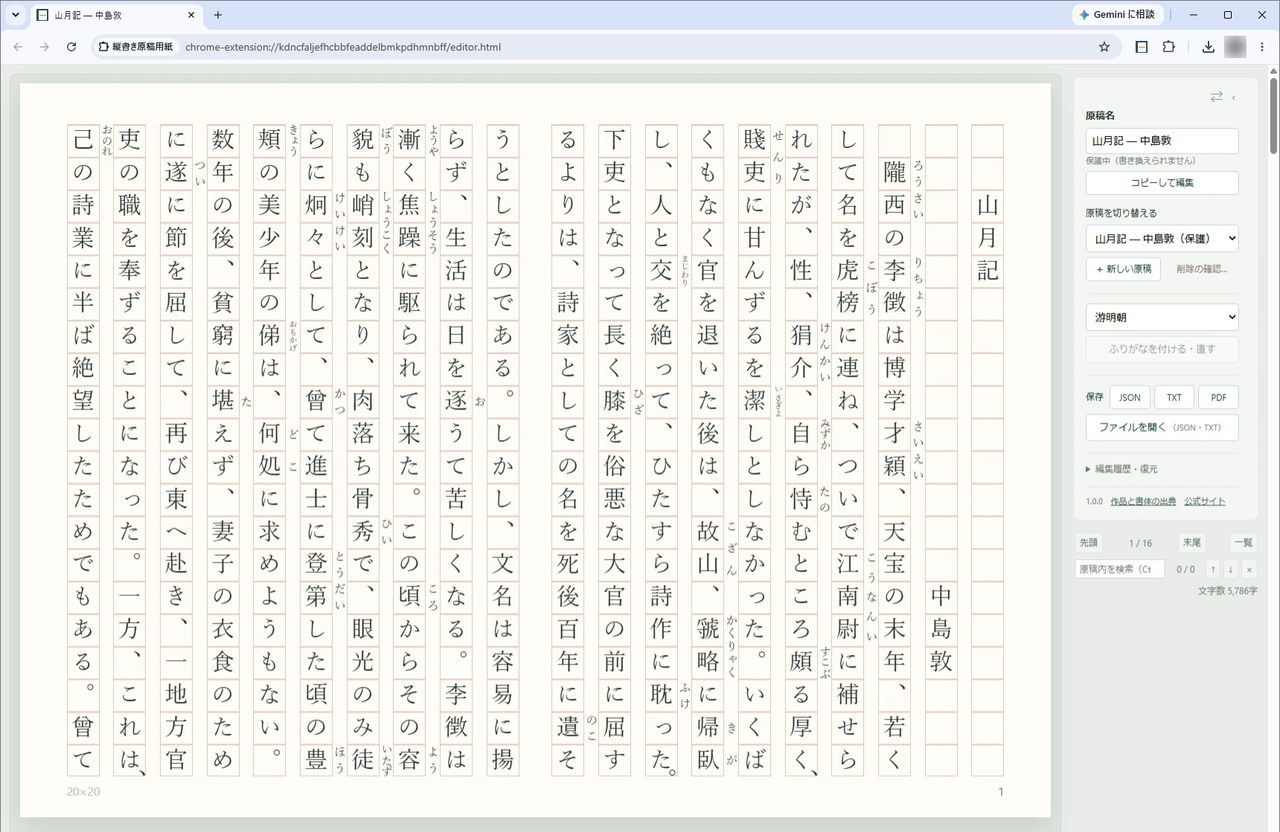Click the 原稿名 title input field
Image resolution: width=1280 pixels, height=832 pixels.
coord(1162,141)
